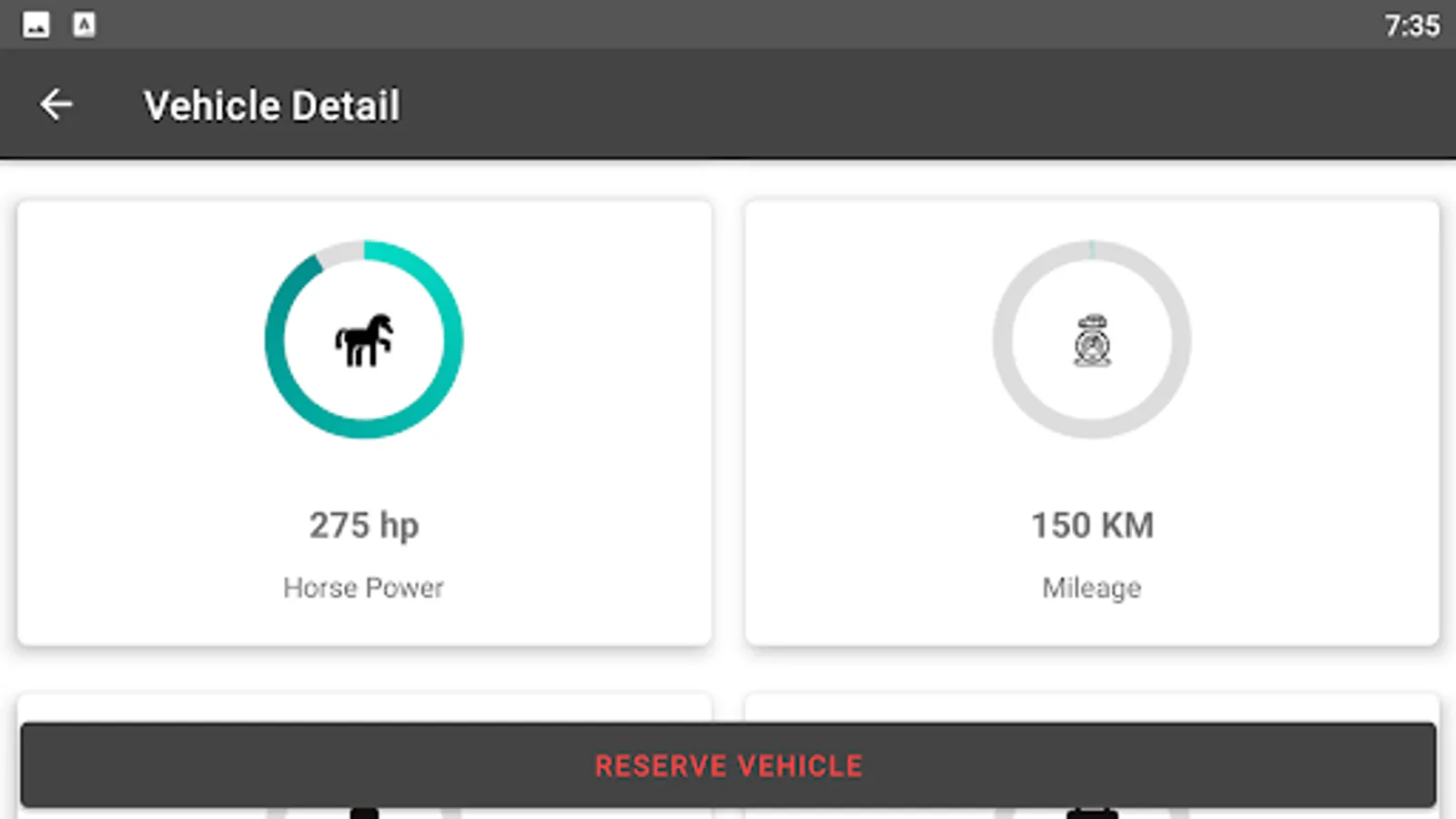Open the Mileage card
The width and height of the screenshot is (1456, 819).
(x=864, y=455)
